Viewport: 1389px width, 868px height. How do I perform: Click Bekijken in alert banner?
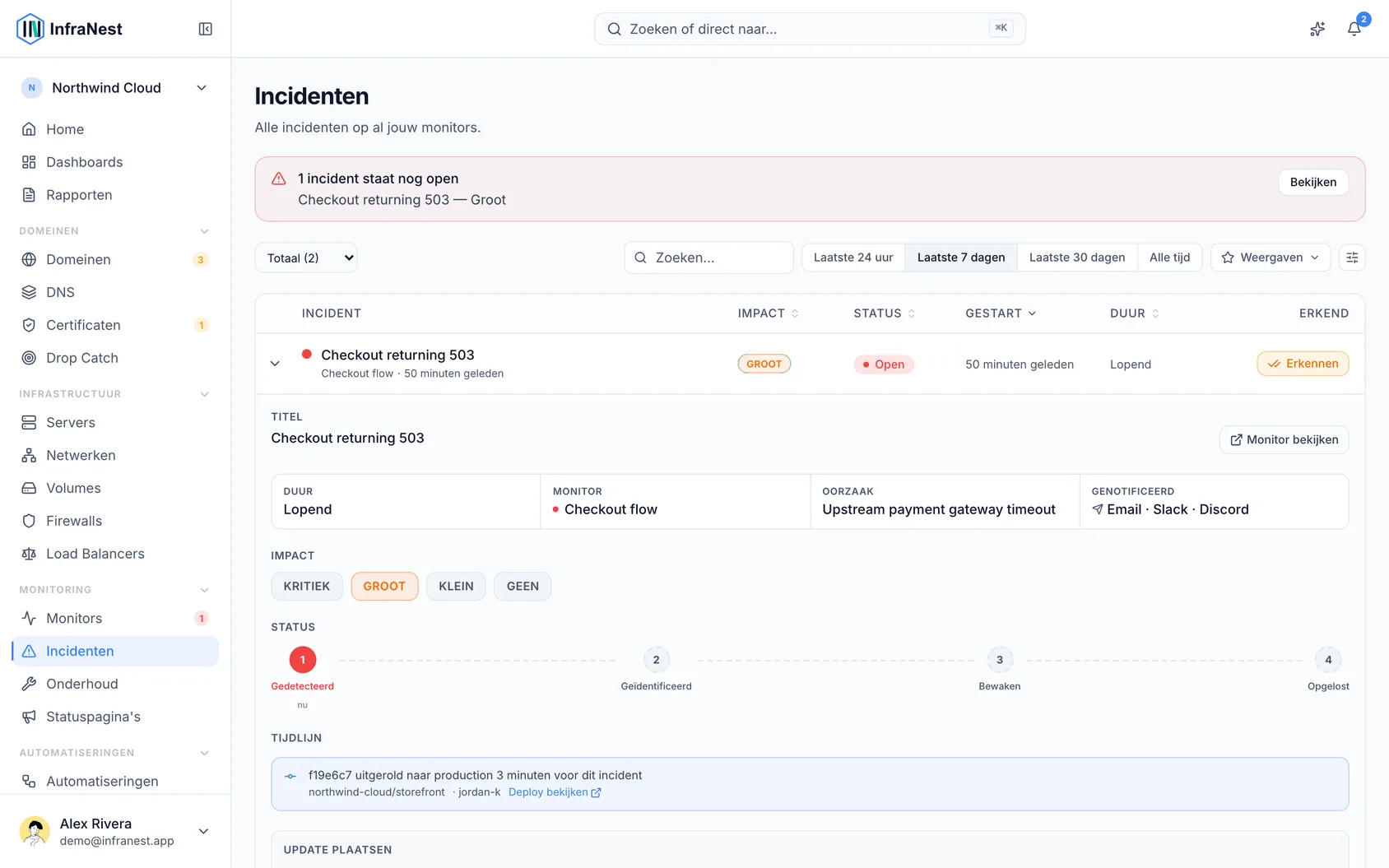click(1313, 182)
